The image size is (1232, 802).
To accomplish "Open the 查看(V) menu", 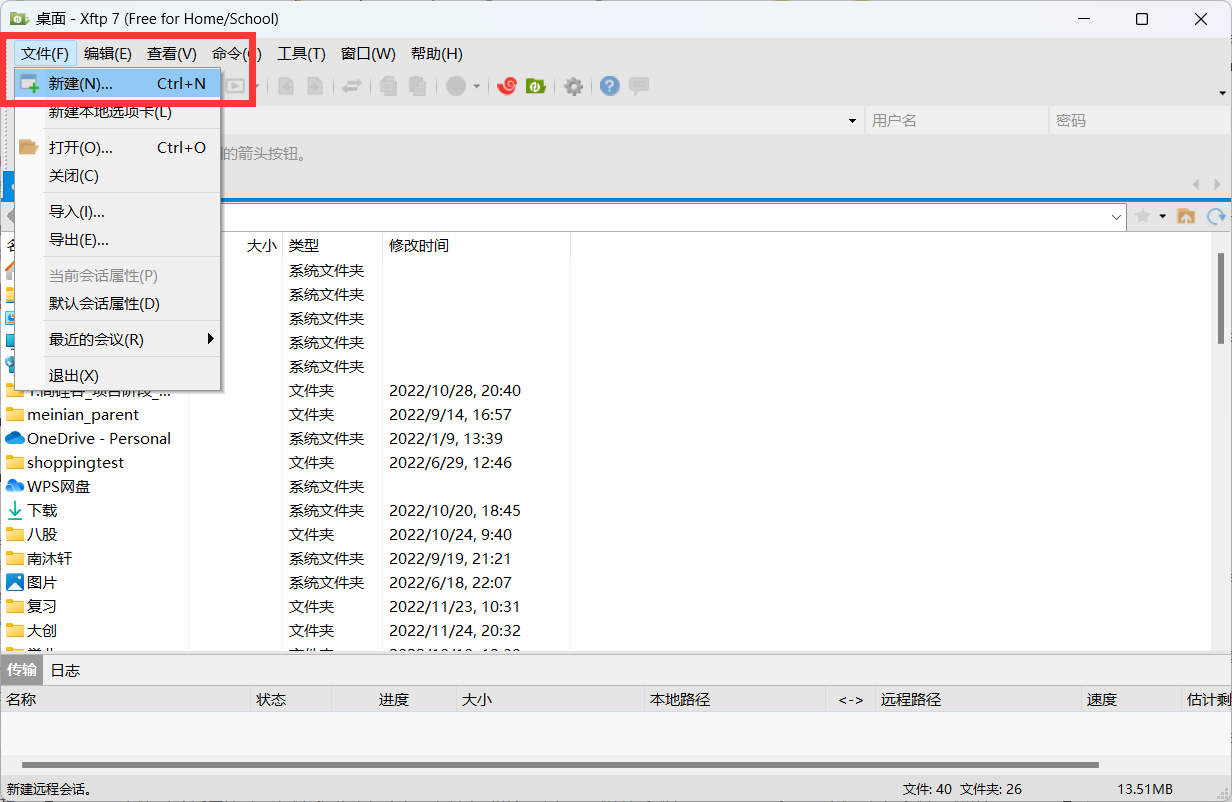I will [172, 54].
